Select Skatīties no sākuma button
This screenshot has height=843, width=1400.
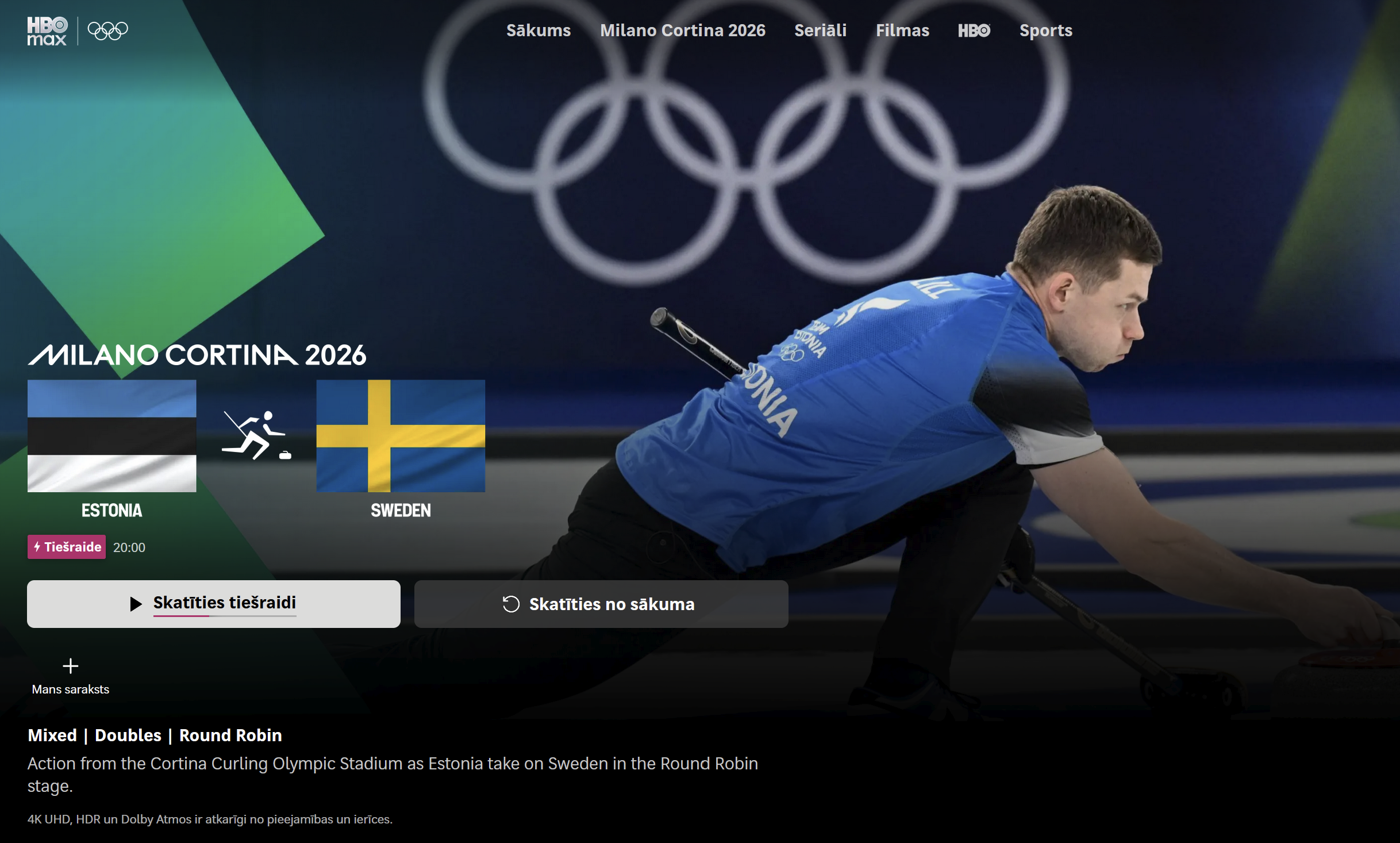(x=601, y=604)
